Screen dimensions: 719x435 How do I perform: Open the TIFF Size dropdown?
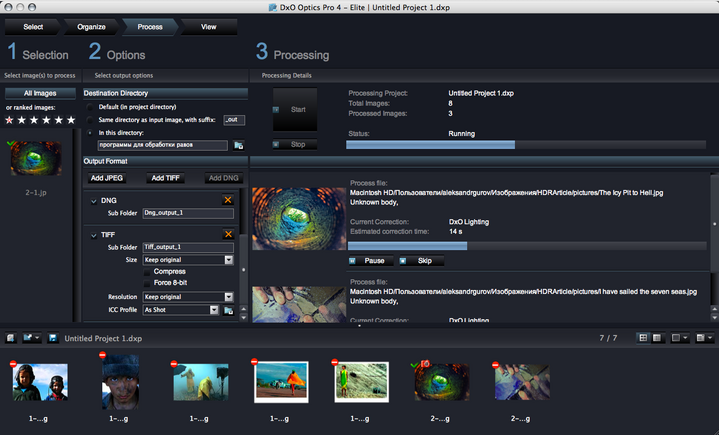tap(228, 260)
